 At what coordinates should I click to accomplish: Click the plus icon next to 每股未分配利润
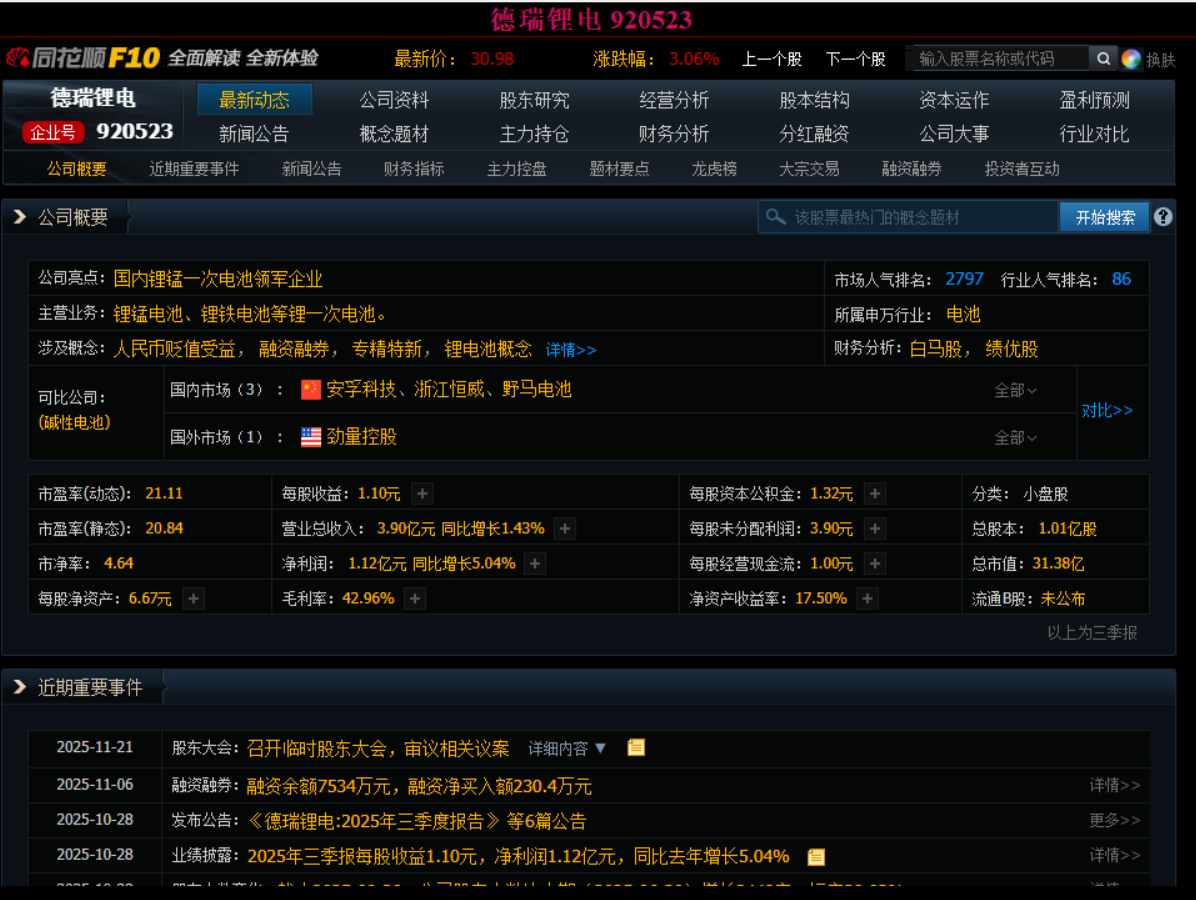pyautogui.click(x=875, y=529)
